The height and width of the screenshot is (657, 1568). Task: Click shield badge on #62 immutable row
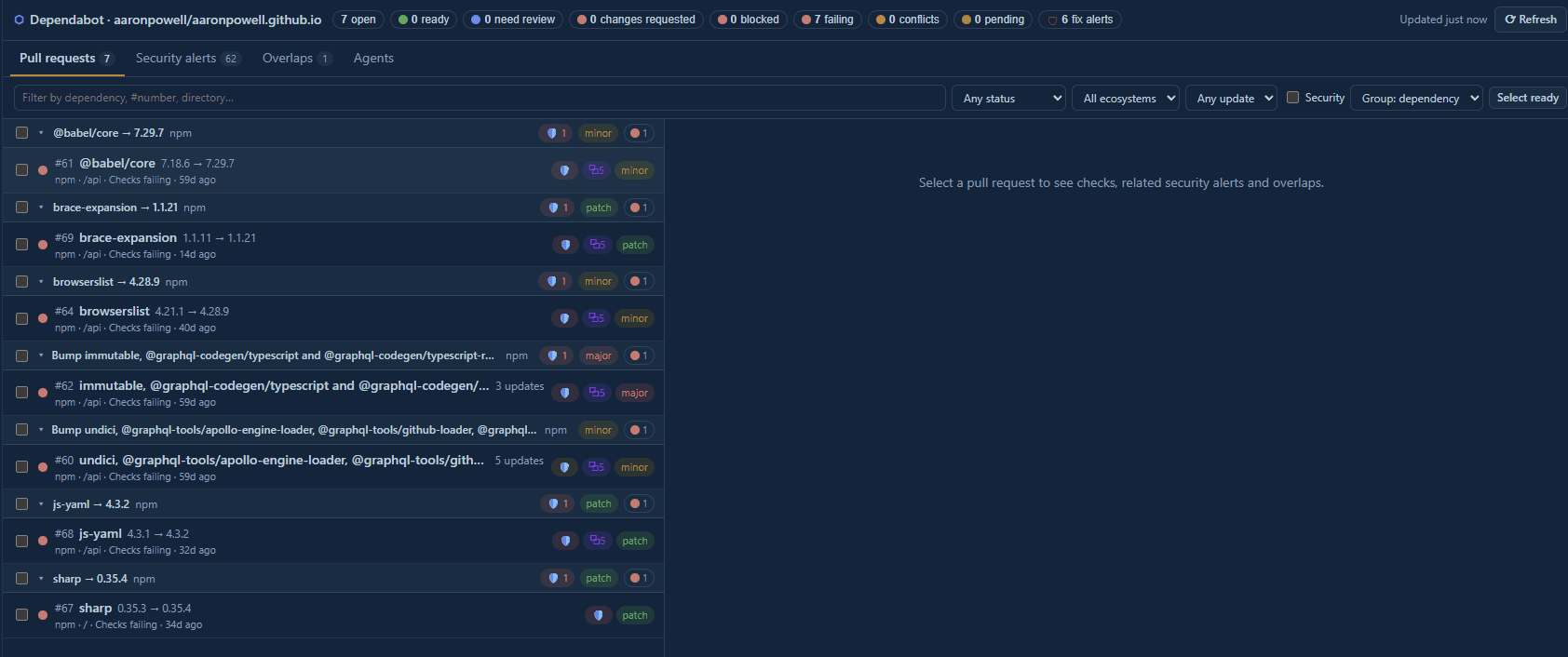coord(564,393)
